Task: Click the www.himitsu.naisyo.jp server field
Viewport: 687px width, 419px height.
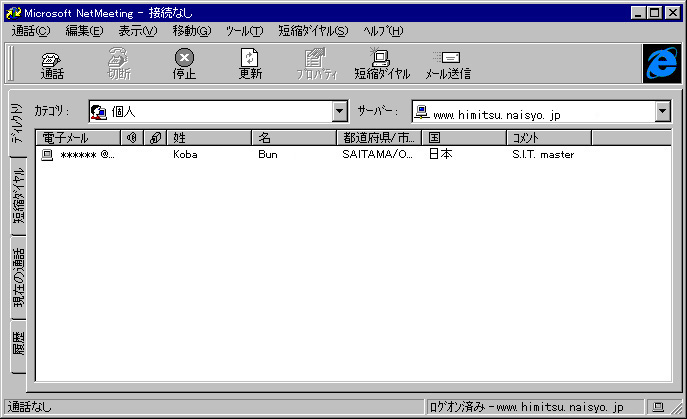Action: pos(541,111)
